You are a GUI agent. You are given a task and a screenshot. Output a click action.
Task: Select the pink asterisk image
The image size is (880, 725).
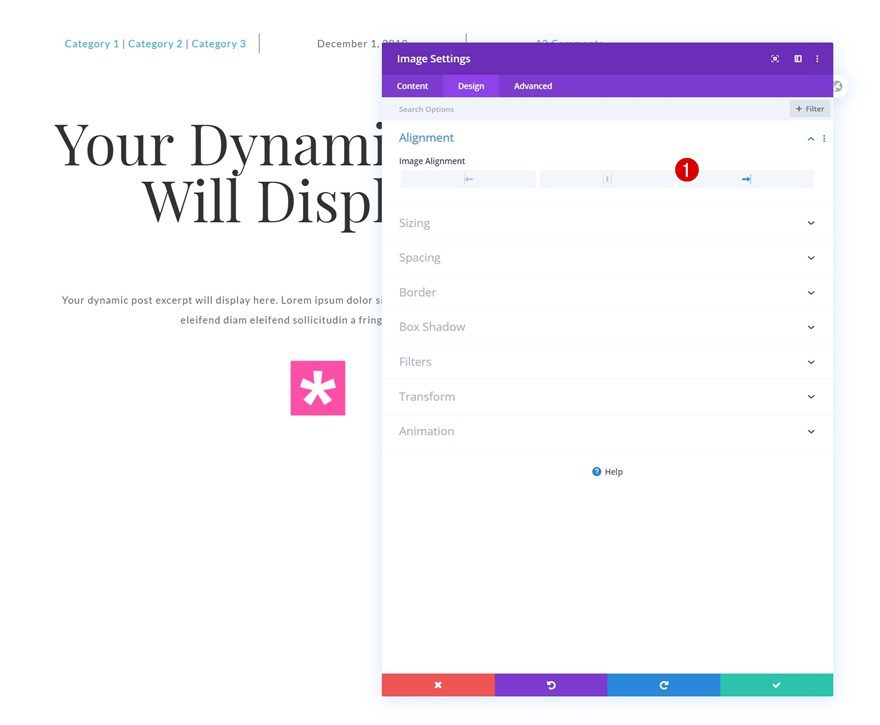[318, 388]
